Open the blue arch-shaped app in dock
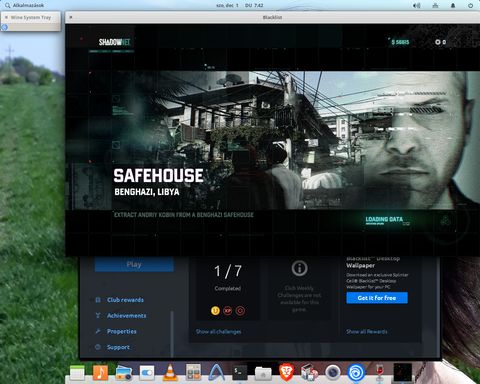480x384 pixels. point(216,373)
